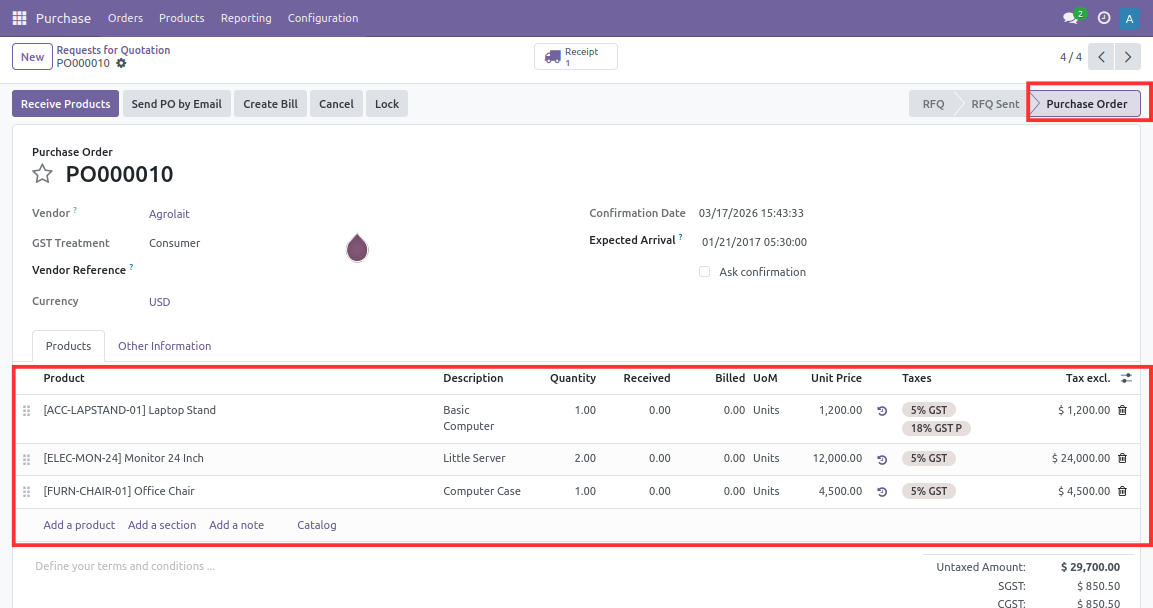Open the gear actions menu next to PO000010
Screen dimensions: 1153x608
(121, 63)
